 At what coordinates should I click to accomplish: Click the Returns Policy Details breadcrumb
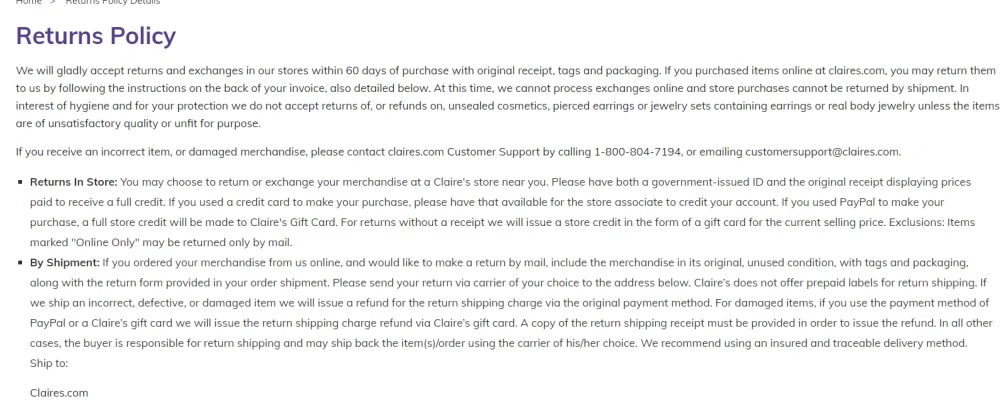pos(113,2)
